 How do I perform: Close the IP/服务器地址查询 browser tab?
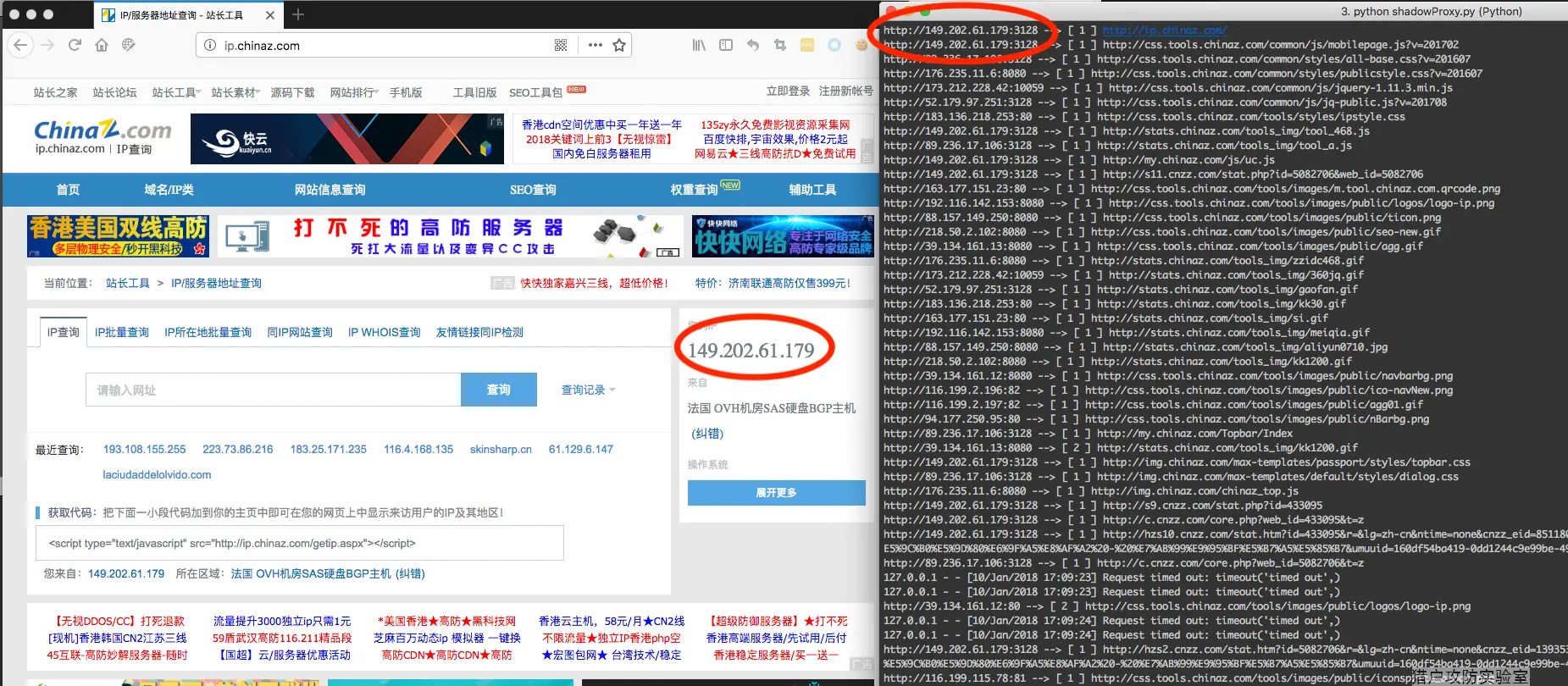pyautogui.click(x=270, y=15)
